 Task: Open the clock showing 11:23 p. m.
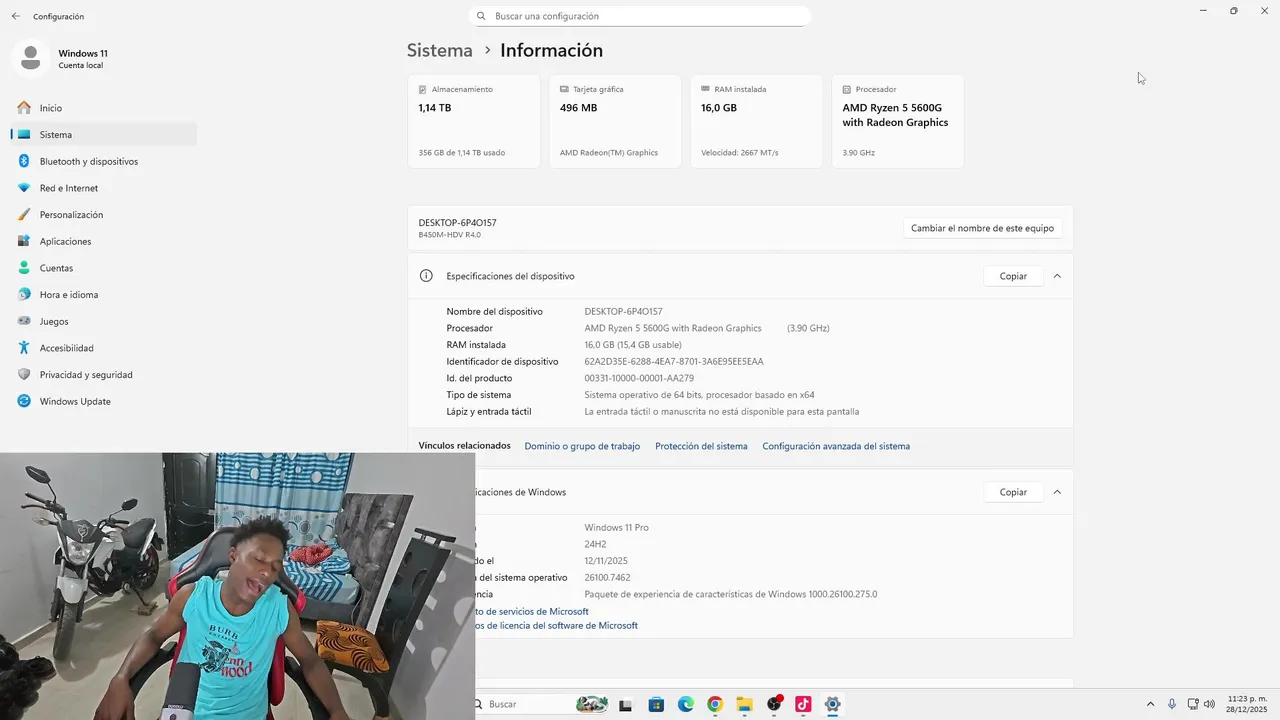pos(1247,704)
